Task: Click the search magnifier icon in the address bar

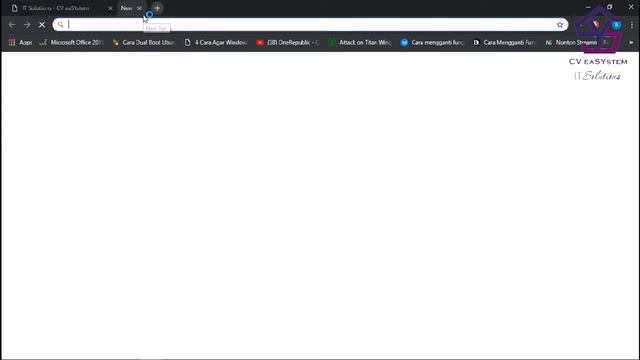Action: click(x=60, y=25)
